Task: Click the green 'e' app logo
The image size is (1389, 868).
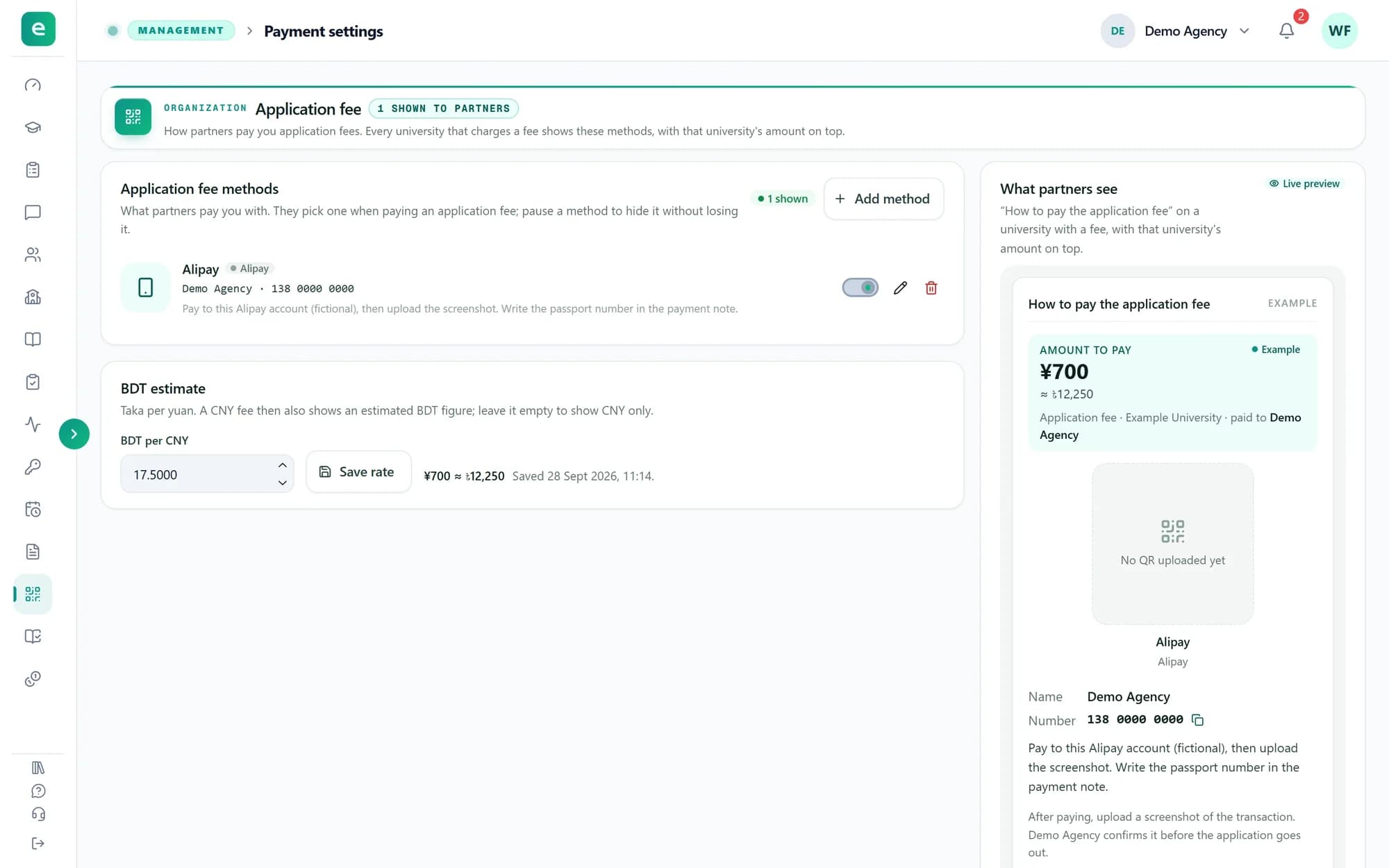Action: pyautogui.click(x=38, y=29)
